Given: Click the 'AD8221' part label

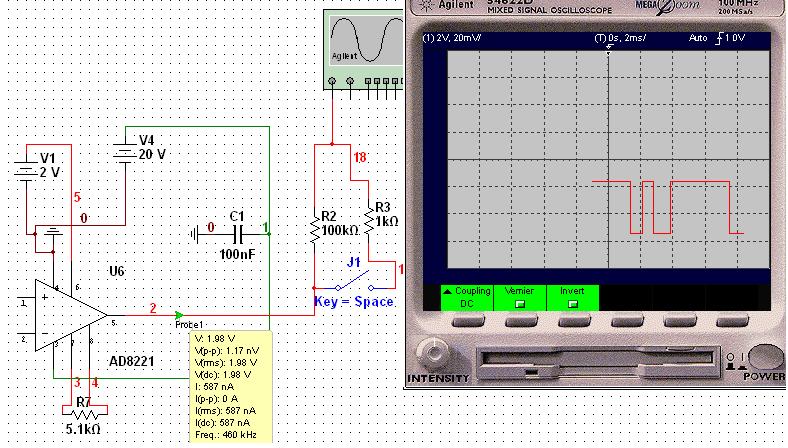Looking at the screenshot, I should 132,361.
